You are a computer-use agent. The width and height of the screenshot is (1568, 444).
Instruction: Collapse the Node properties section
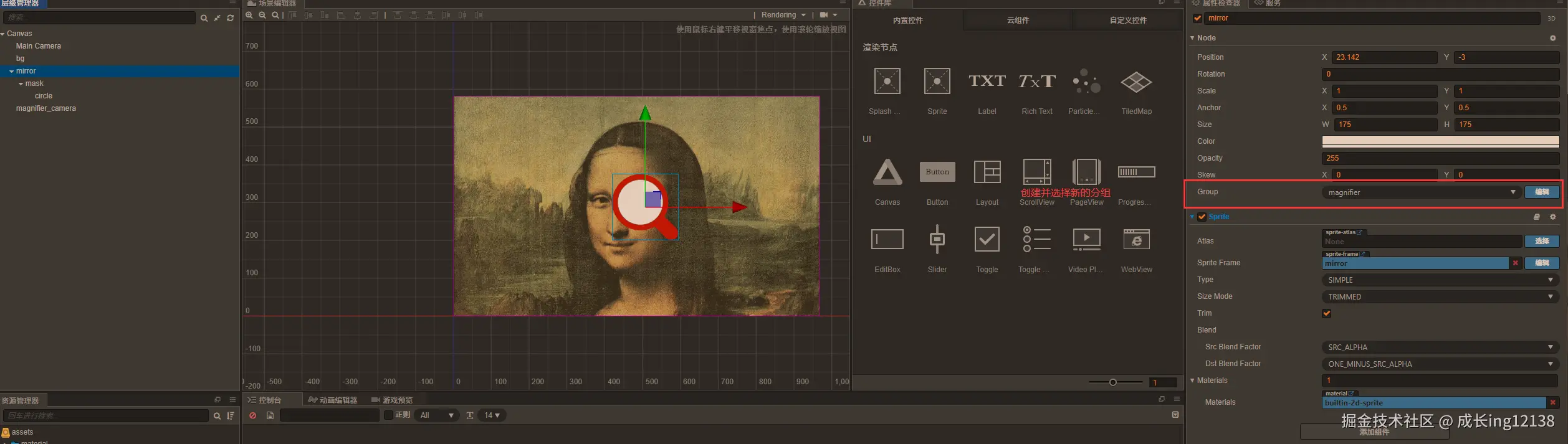(1192, 38)
